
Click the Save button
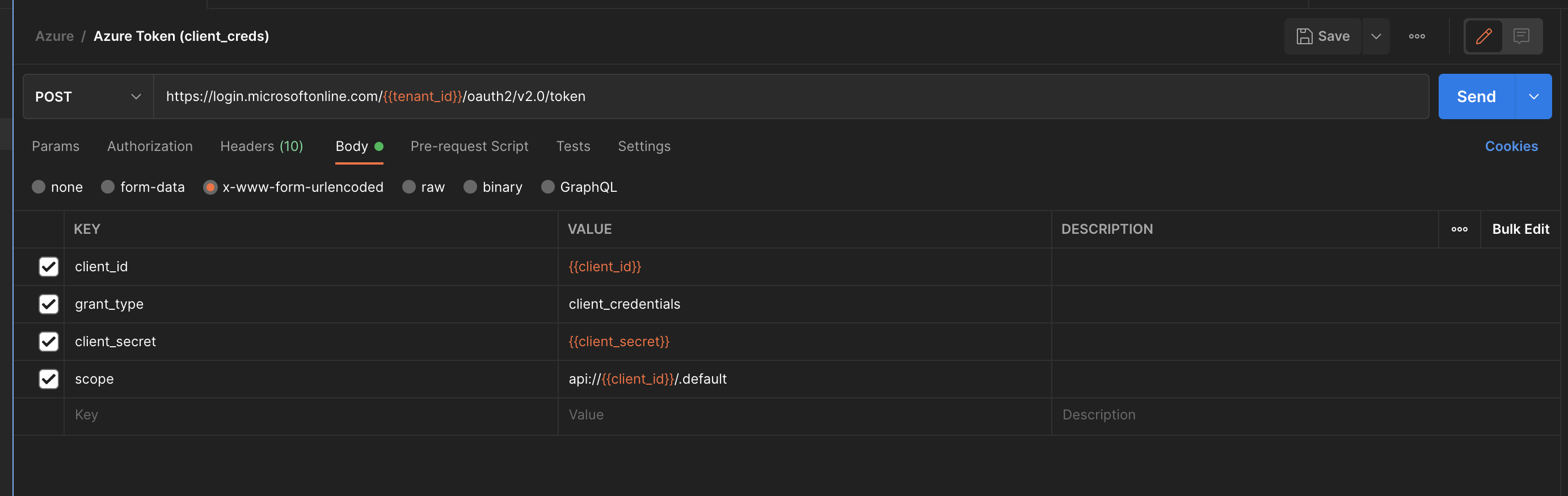pos(1323,36)
